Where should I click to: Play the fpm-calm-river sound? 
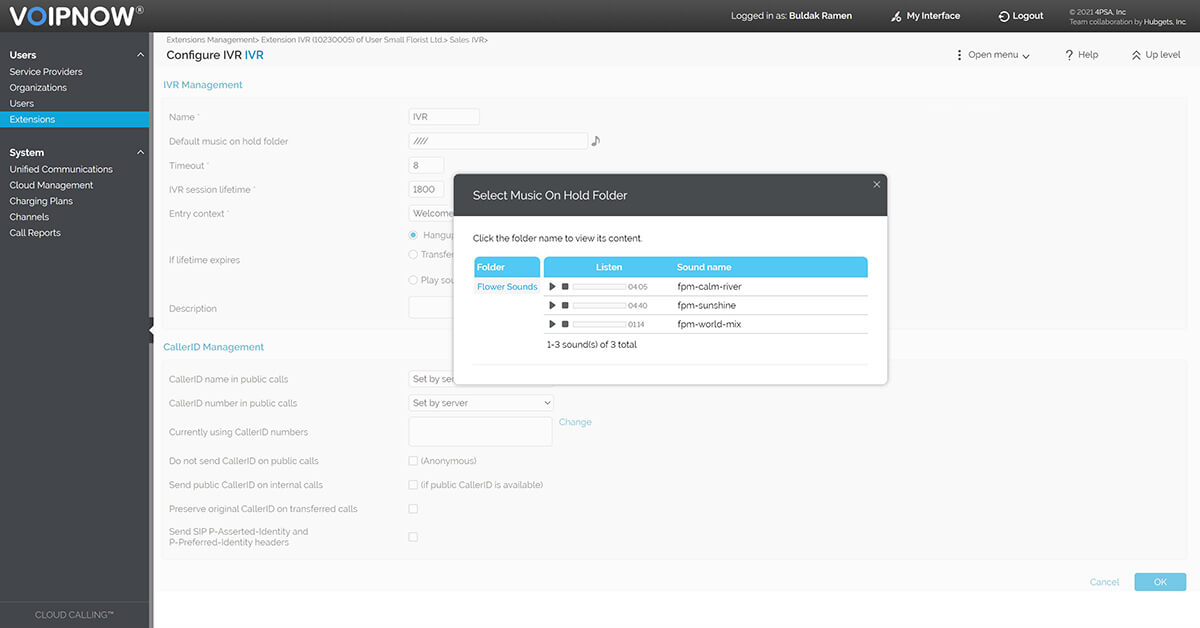(552, 287)
